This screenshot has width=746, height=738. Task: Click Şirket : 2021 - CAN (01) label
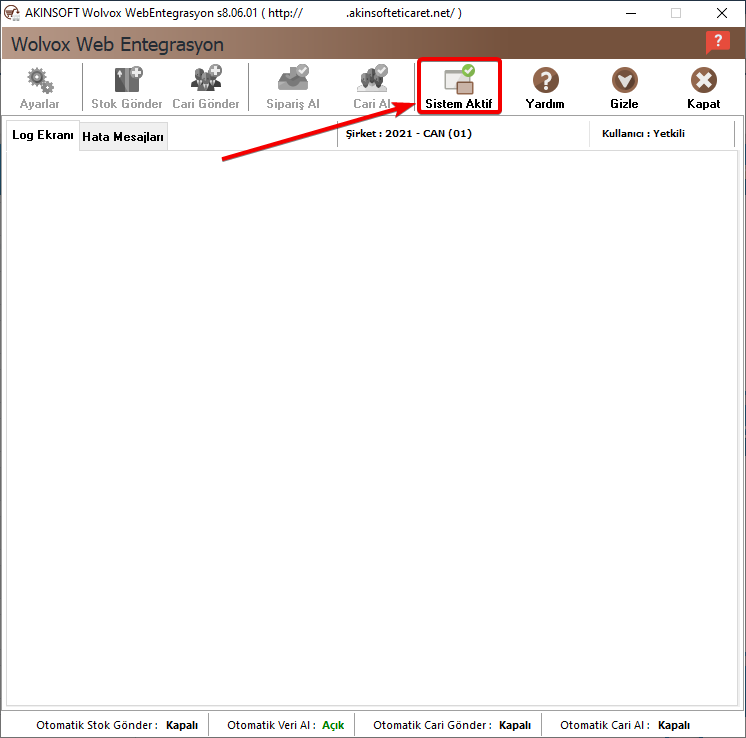pyautogui.click(x=409, y=134)
